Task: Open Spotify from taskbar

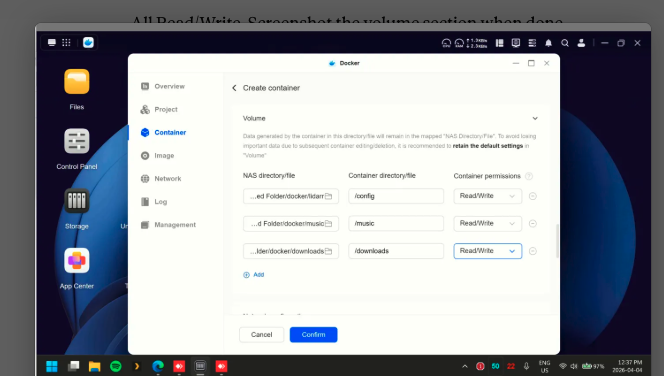Action: tap(116, 366)
